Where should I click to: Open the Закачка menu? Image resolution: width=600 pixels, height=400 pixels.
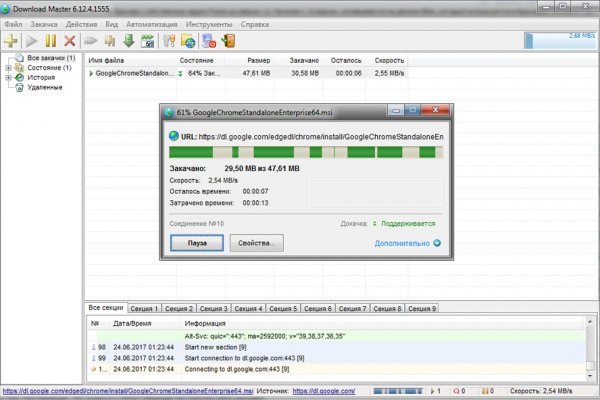pyautogui.click(x=44, y=24)
